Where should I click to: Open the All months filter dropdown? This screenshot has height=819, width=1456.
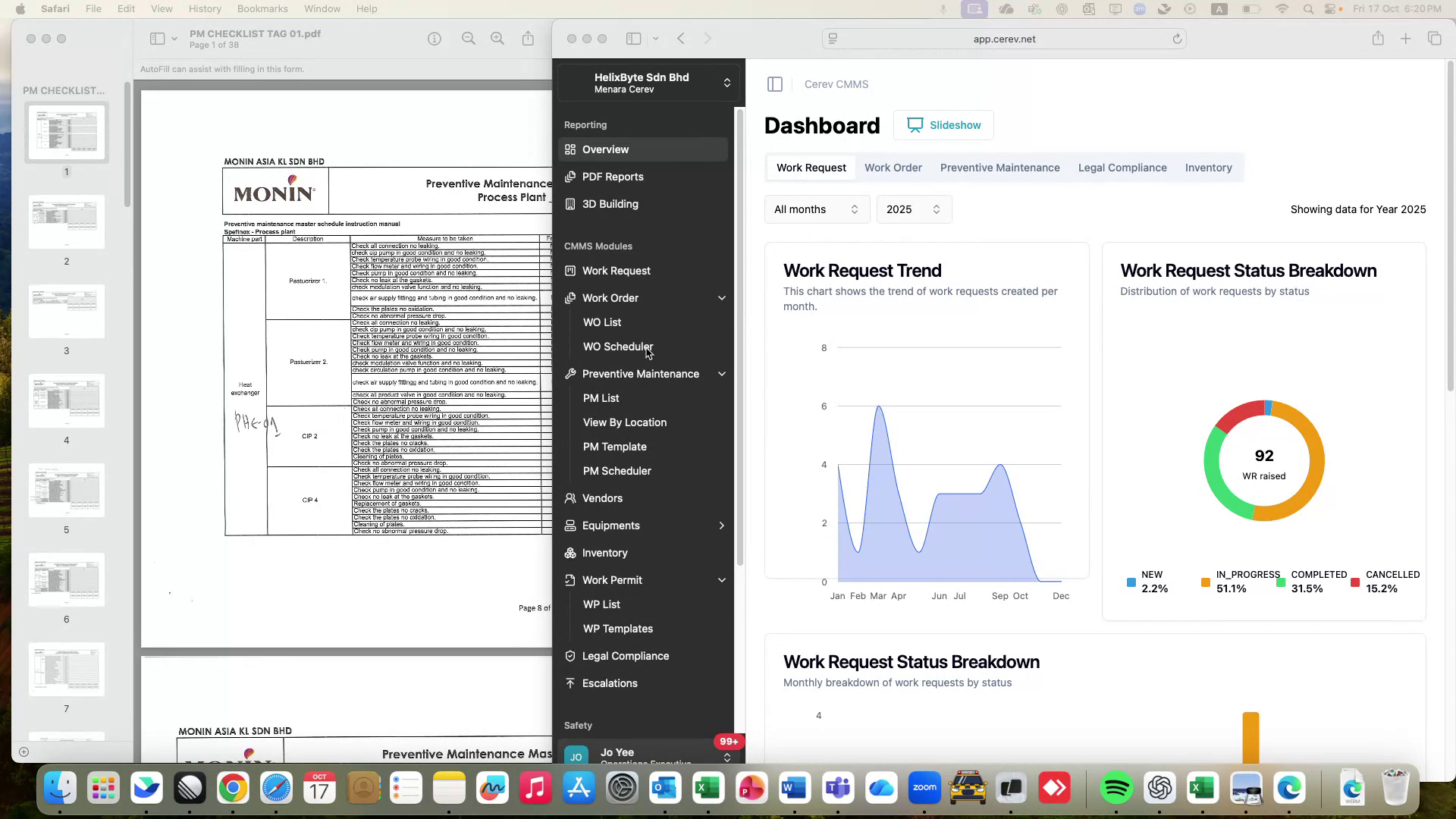(x=816, y=209)
